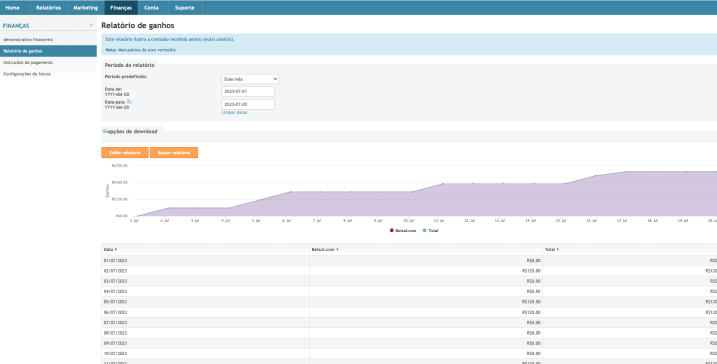Click Betsul.com value in 02/07/2023 row

531,271
